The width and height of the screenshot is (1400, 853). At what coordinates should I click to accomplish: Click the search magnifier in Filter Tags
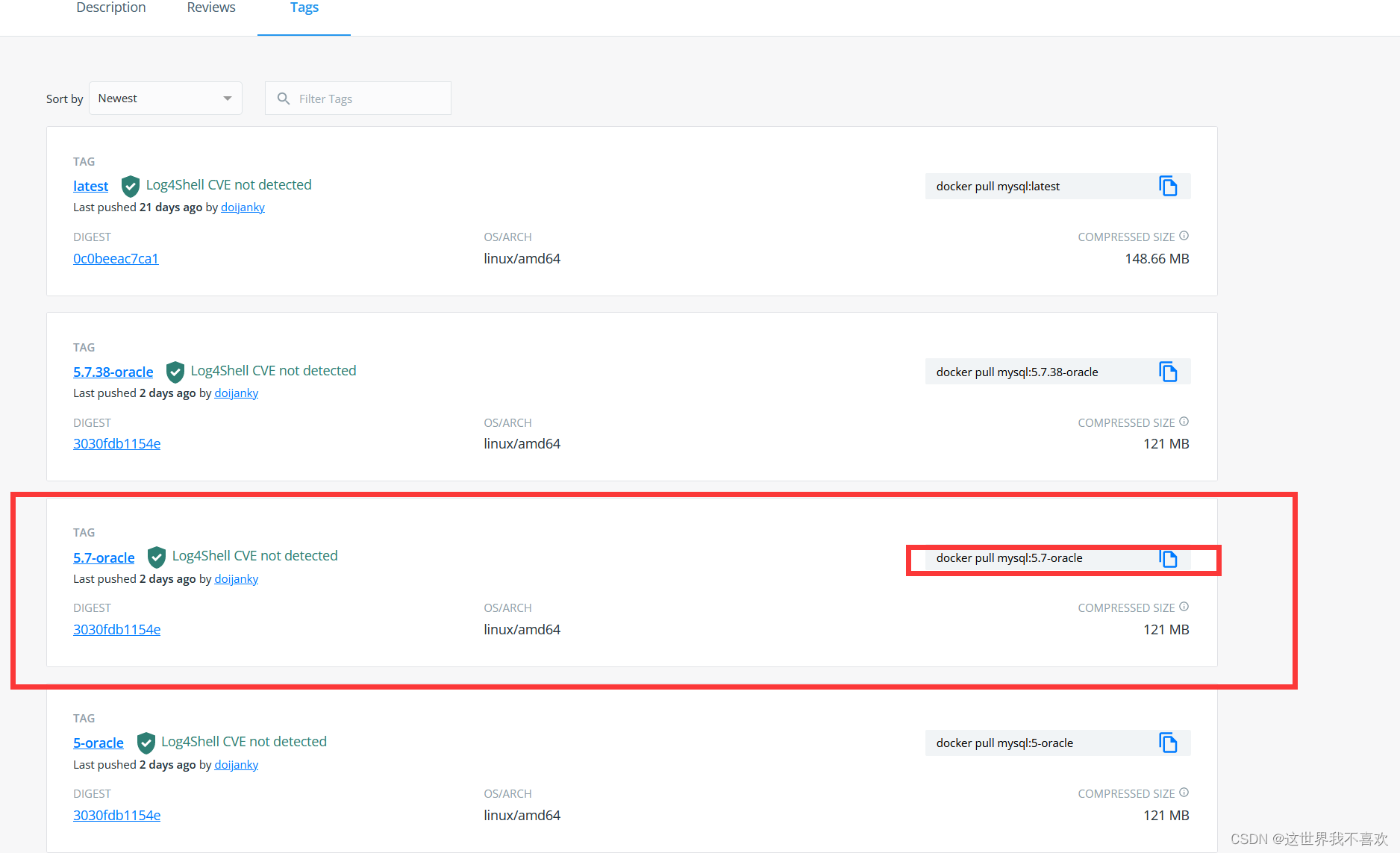(284, 99)
